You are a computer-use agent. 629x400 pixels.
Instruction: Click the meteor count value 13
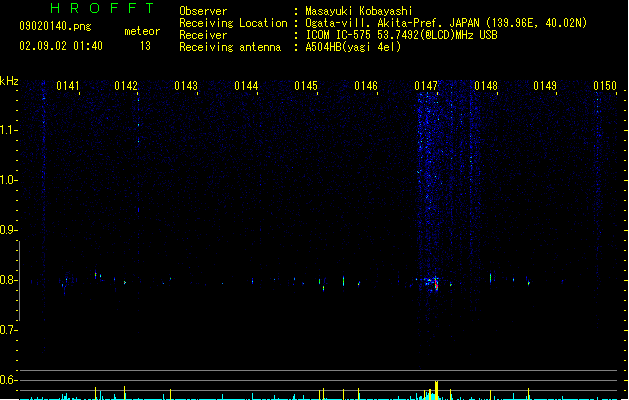(x=145, y=46)
